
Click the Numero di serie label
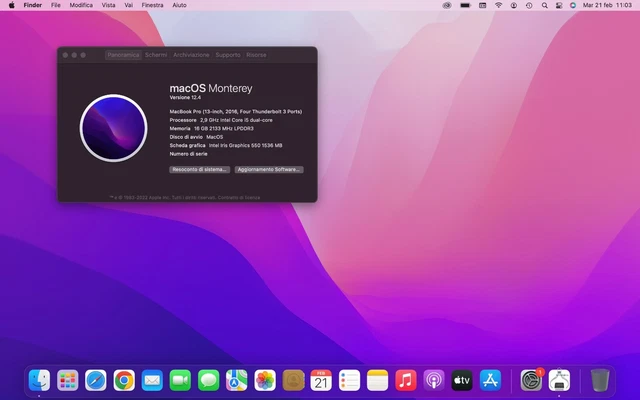(188, 154)
